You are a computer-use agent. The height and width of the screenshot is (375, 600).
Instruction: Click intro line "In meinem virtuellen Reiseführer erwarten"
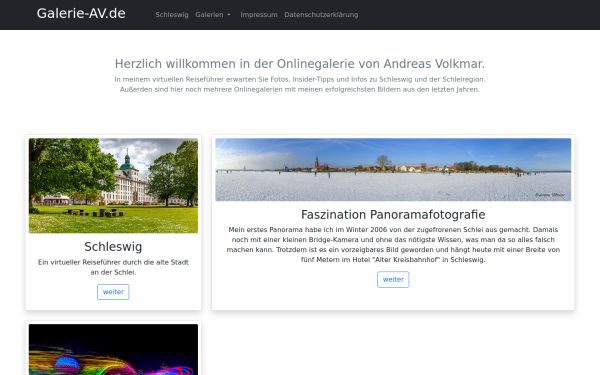[x=300, y=79]
